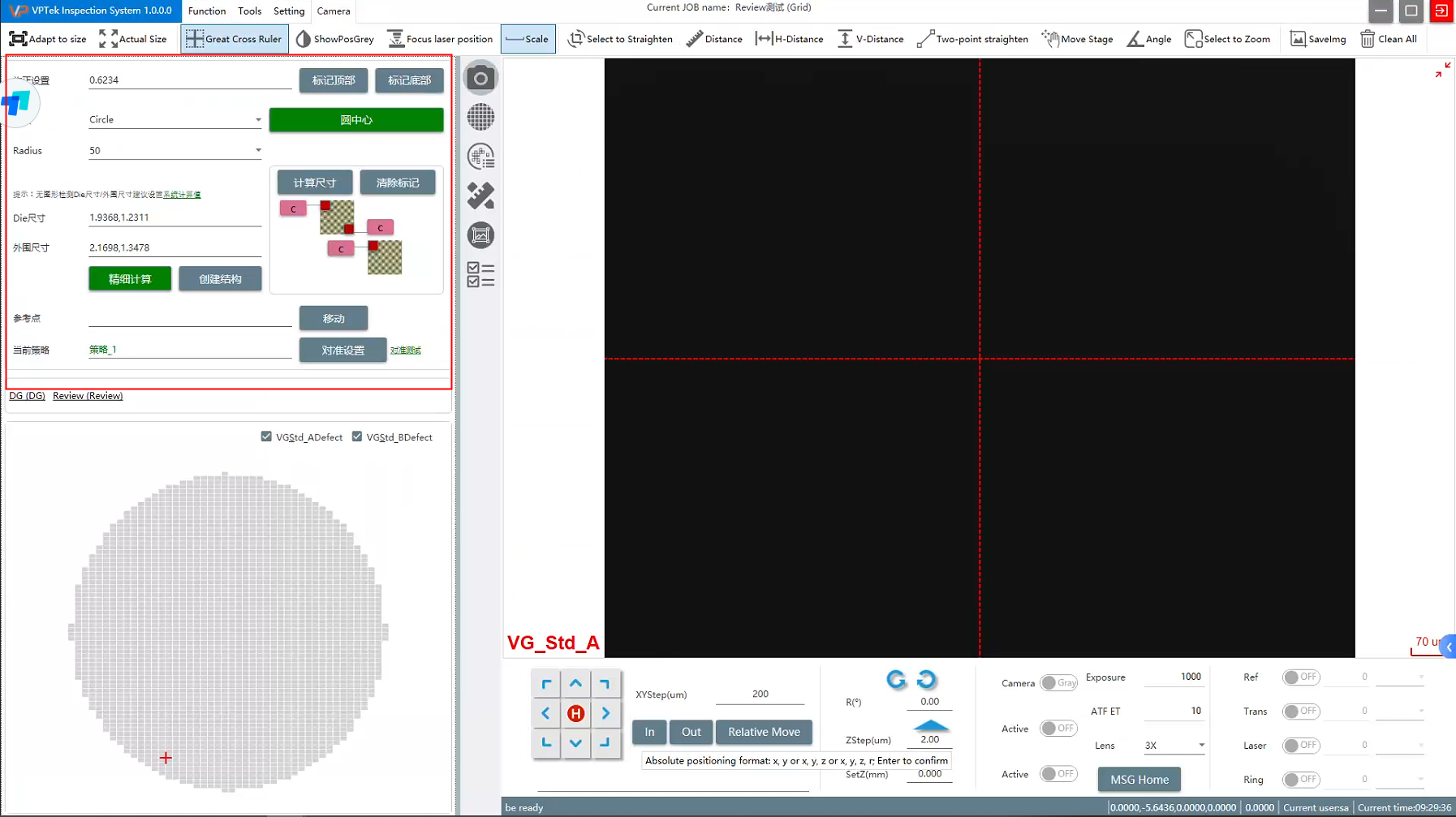Click the MSG Home button
This screenshot has width=1456, height=817.
1139,780
